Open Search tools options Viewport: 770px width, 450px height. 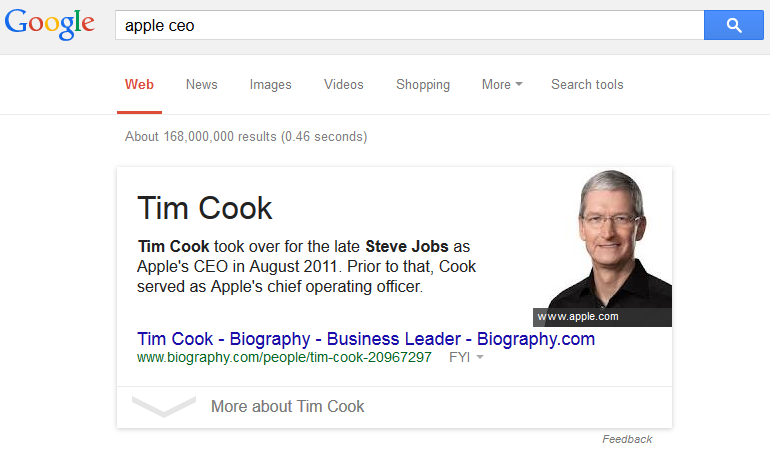click(x=587, y=85)
